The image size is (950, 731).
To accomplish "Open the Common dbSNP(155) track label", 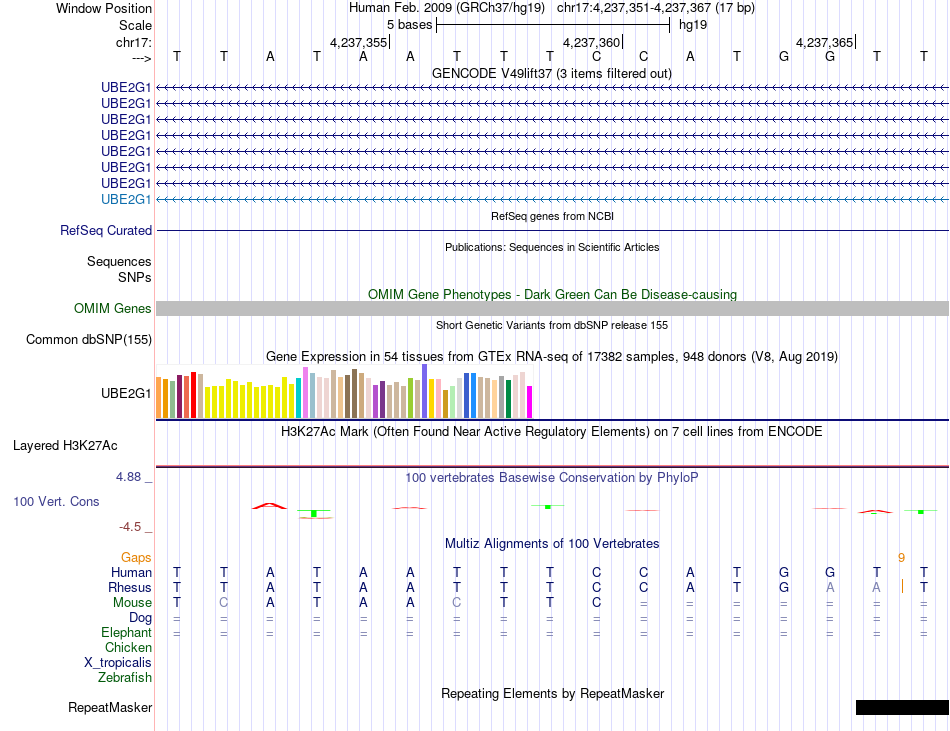I will click(89, 339).
